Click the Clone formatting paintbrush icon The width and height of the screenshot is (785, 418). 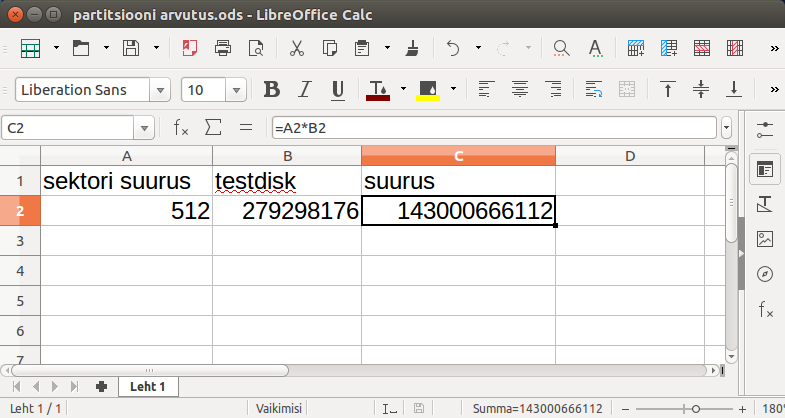point(412,47)
